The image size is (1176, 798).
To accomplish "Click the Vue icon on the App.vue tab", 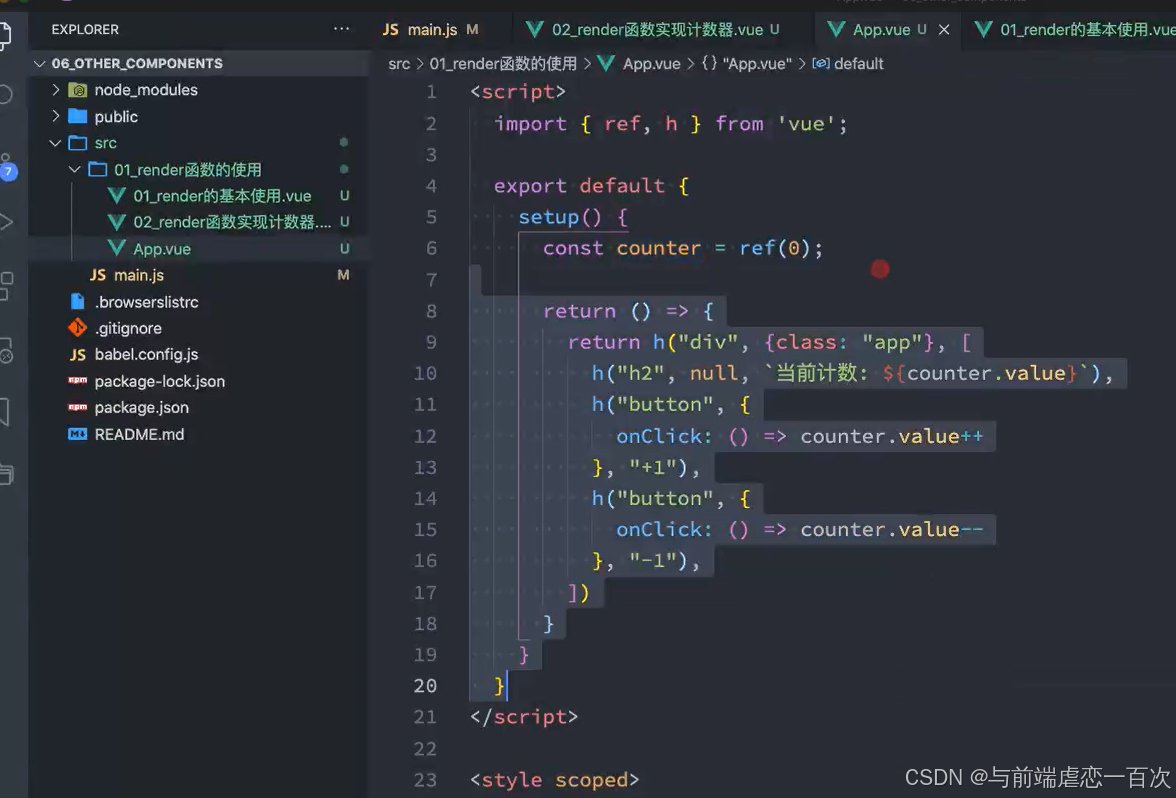I will (836, 29).
